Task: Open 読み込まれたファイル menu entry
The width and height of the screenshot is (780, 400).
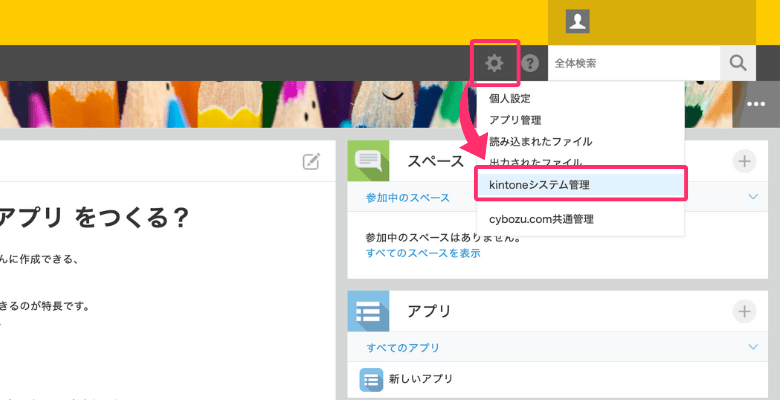Action: [540, 141]
